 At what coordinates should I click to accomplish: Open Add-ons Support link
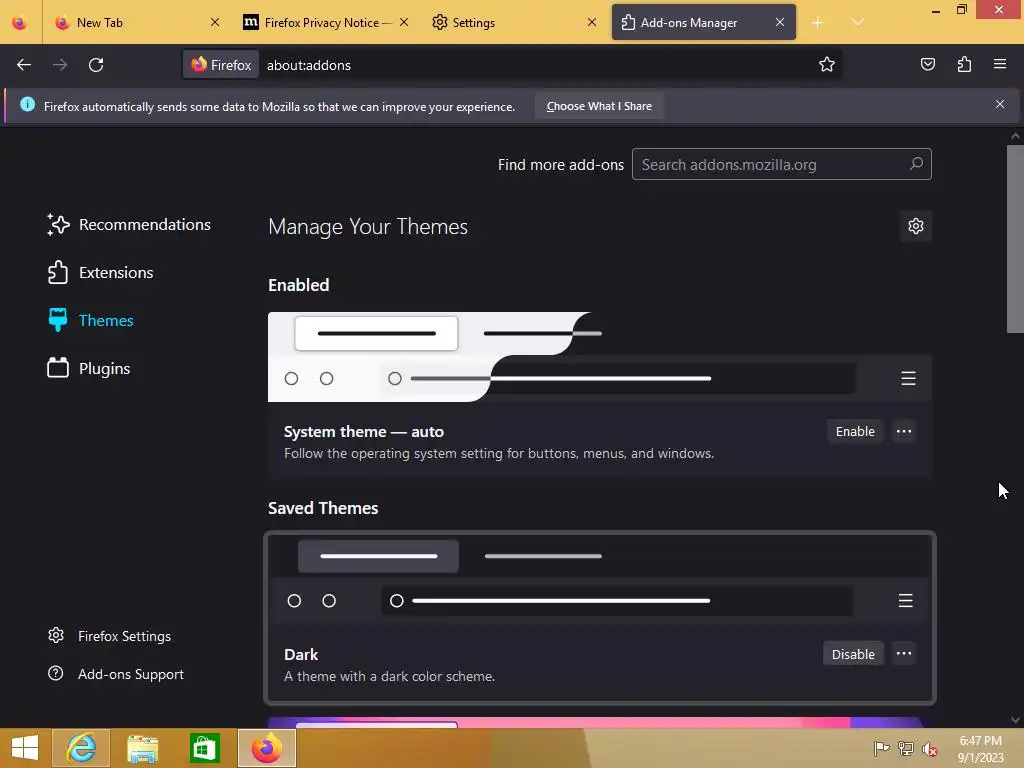click(x=116, y=674)
